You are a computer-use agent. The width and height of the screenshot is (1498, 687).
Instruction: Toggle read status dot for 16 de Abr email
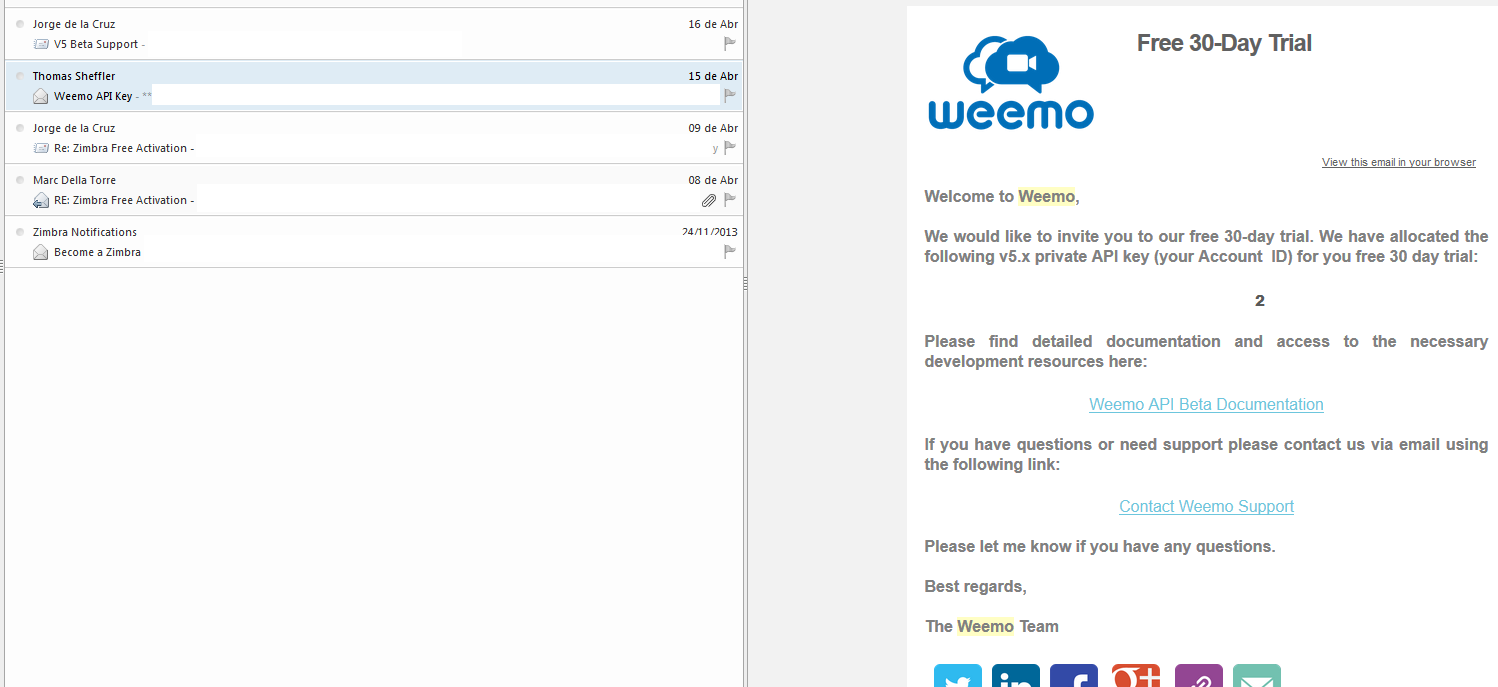click(x=20, y=24)
